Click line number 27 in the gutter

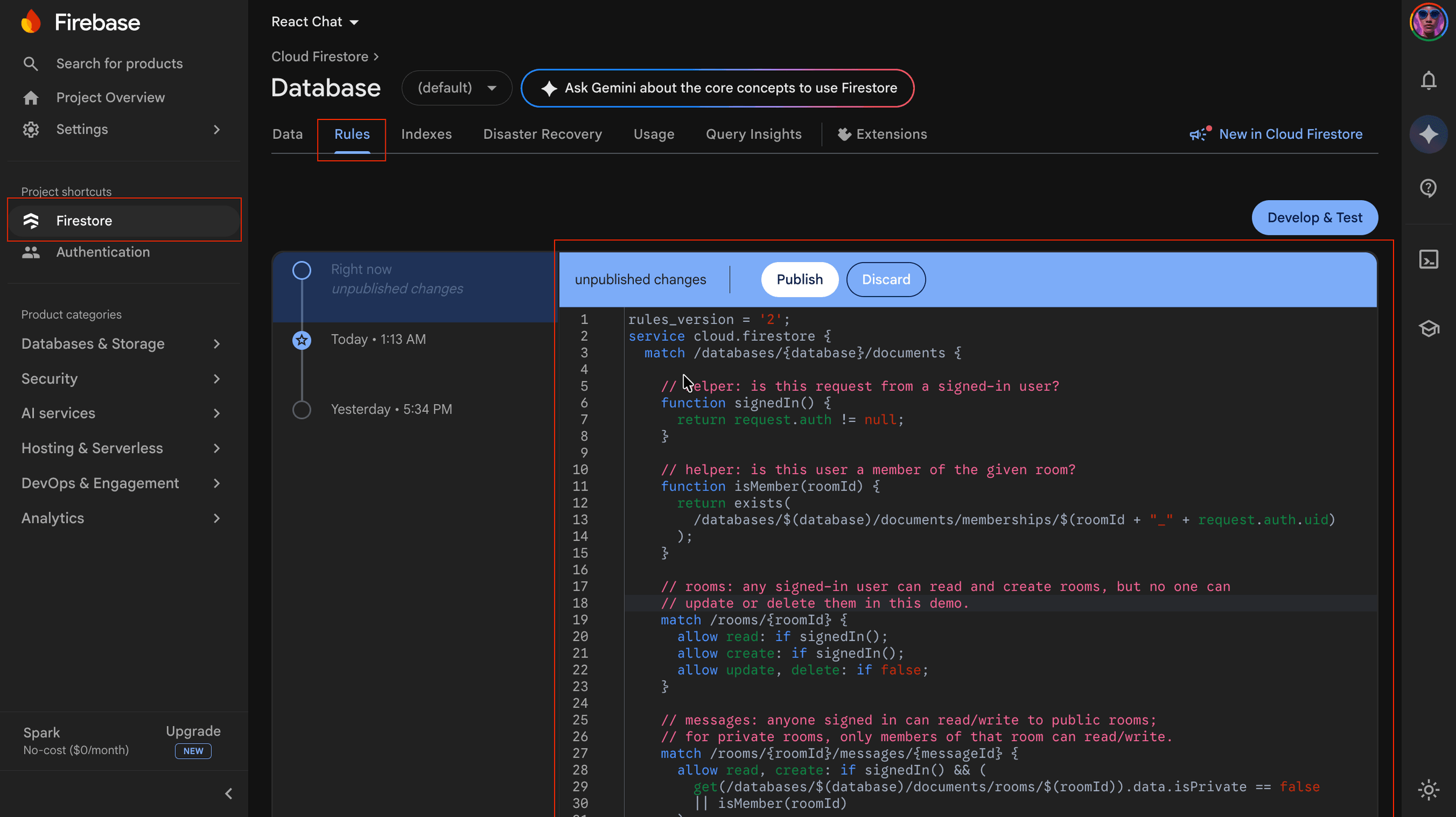point(580,753)
